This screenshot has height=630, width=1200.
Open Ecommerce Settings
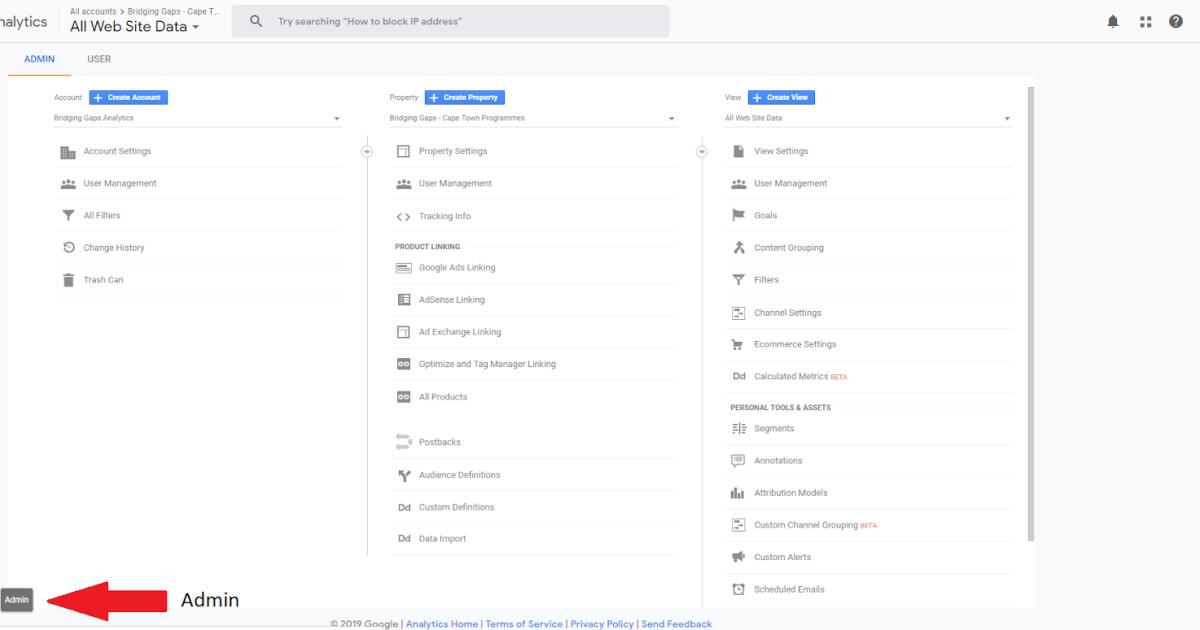click(794, 343)
